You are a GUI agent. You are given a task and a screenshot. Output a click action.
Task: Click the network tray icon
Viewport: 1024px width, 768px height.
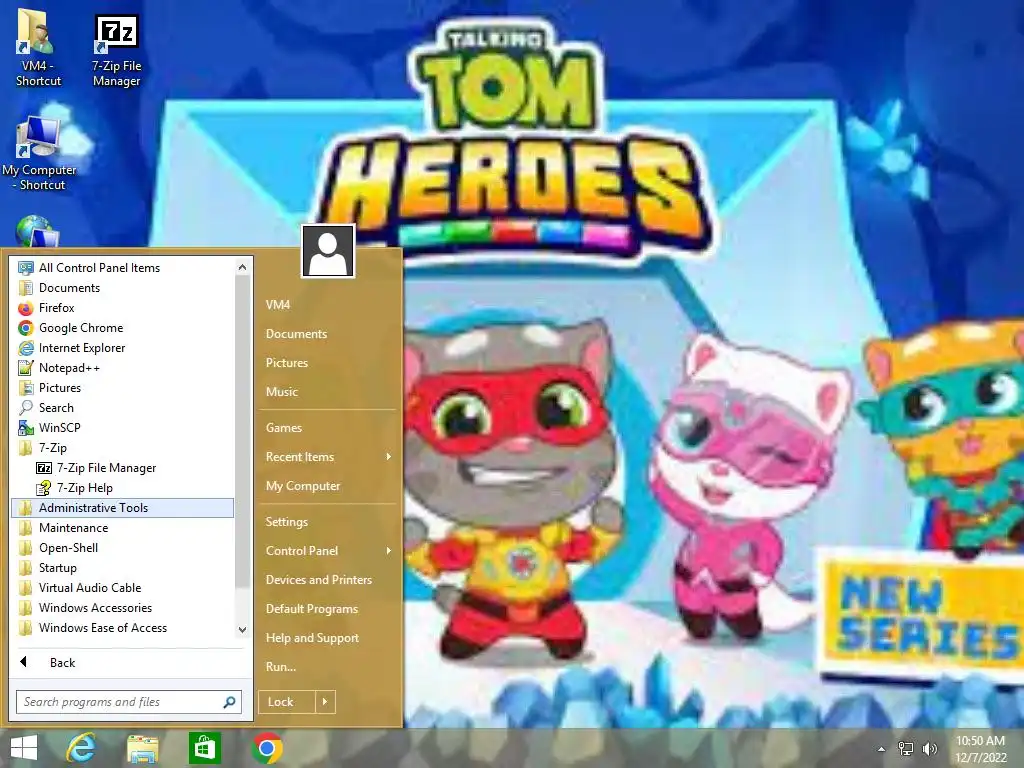pos(906,748)
